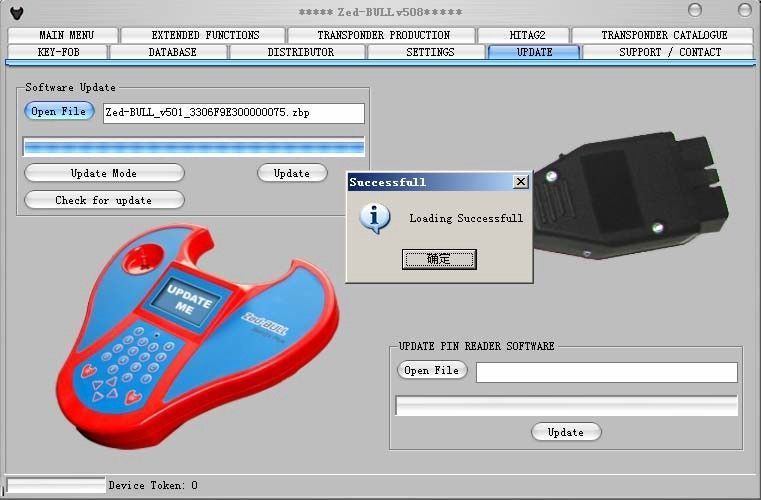
Task: Open TRANSPONDER CATALOGUE tab
Action: [663, 35]
